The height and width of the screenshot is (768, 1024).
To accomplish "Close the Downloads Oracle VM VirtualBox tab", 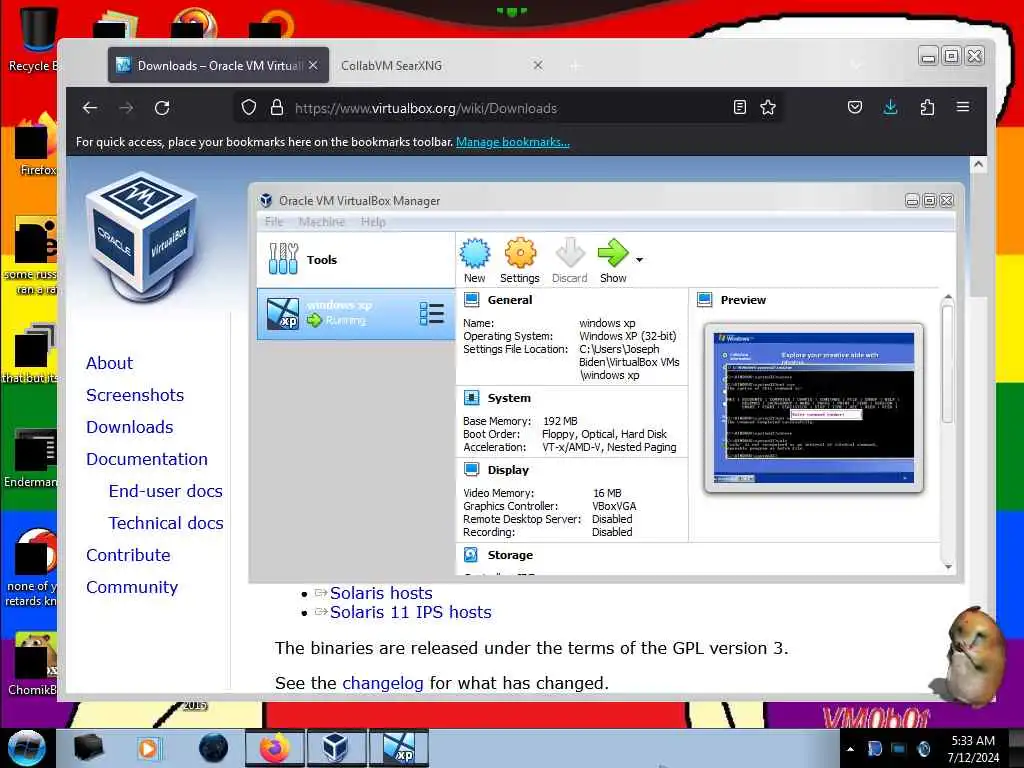I will (x=313, y=65).
